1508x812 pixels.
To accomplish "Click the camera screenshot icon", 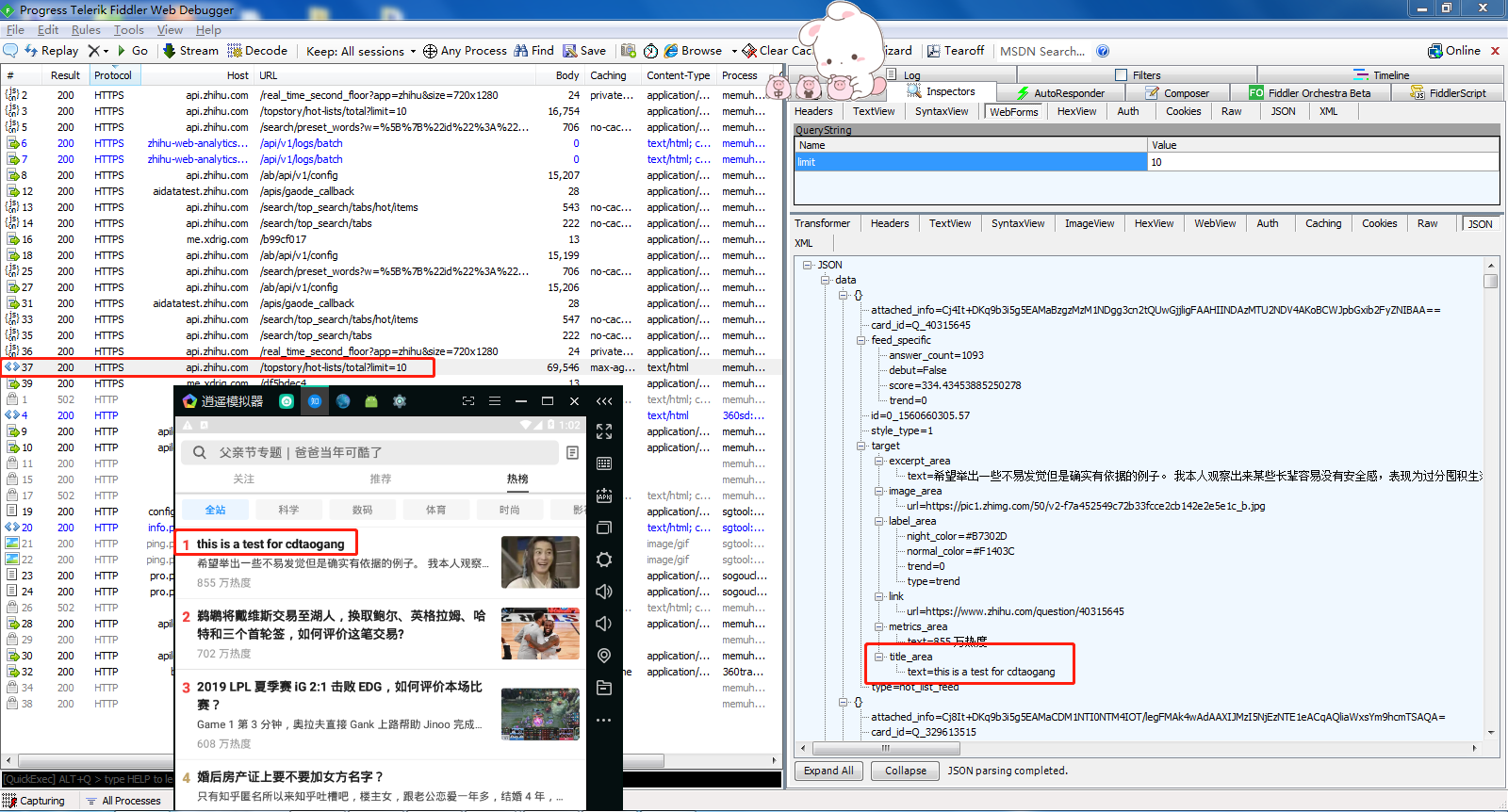I will [x=629, y=51].
